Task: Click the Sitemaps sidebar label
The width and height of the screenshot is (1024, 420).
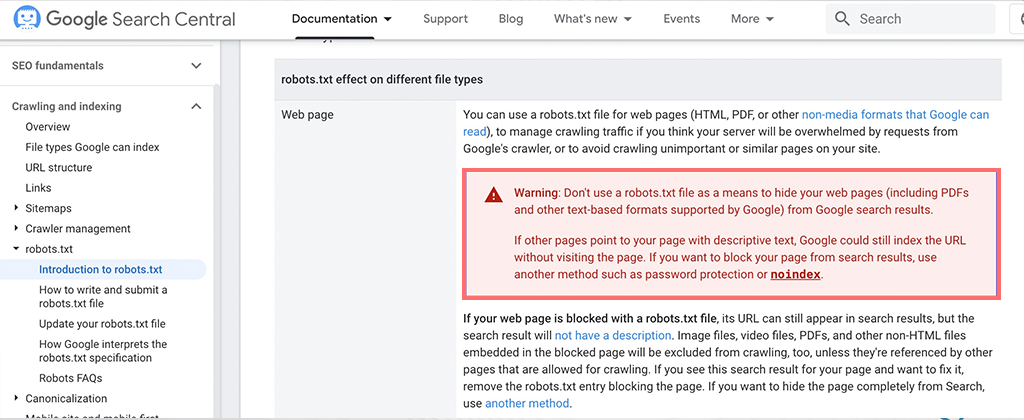Action: coord(48,208)
